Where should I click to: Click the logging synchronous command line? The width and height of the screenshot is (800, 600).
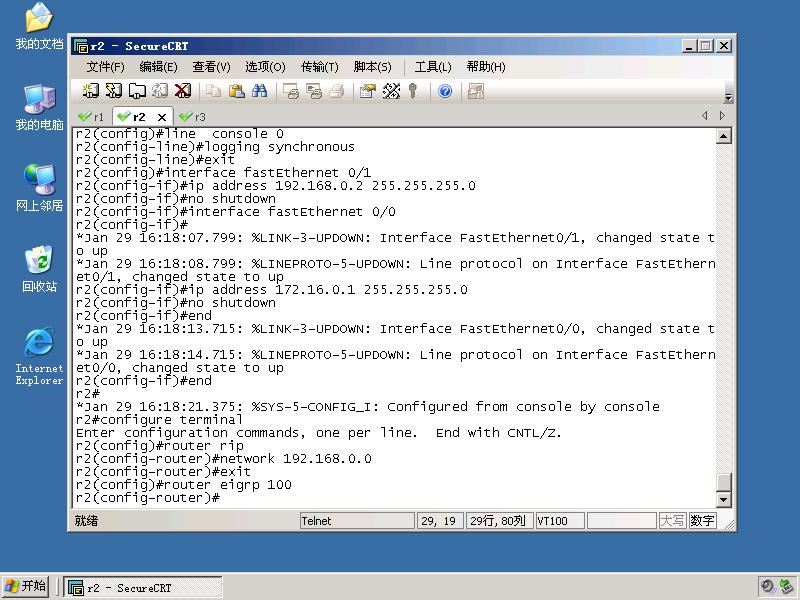point(215,147)
